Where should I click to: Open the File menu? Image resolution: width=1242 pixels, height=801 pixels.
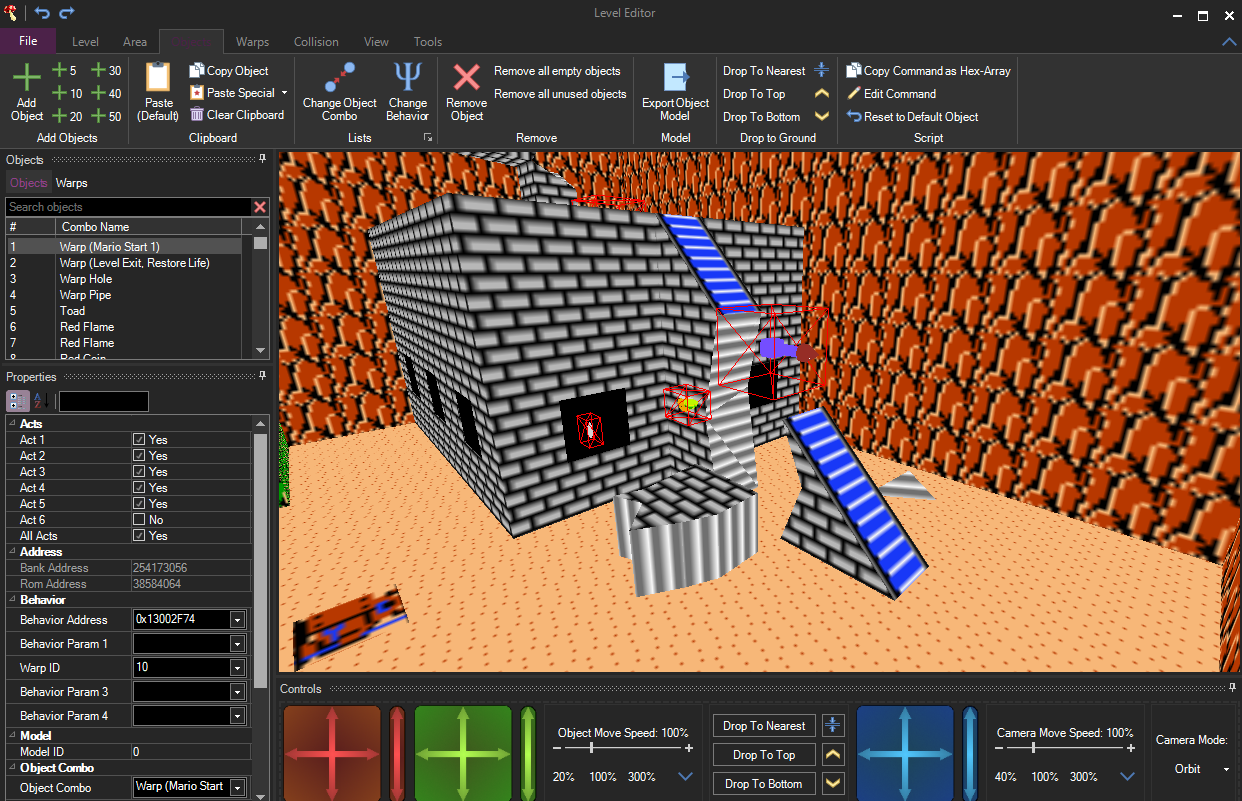28,41
